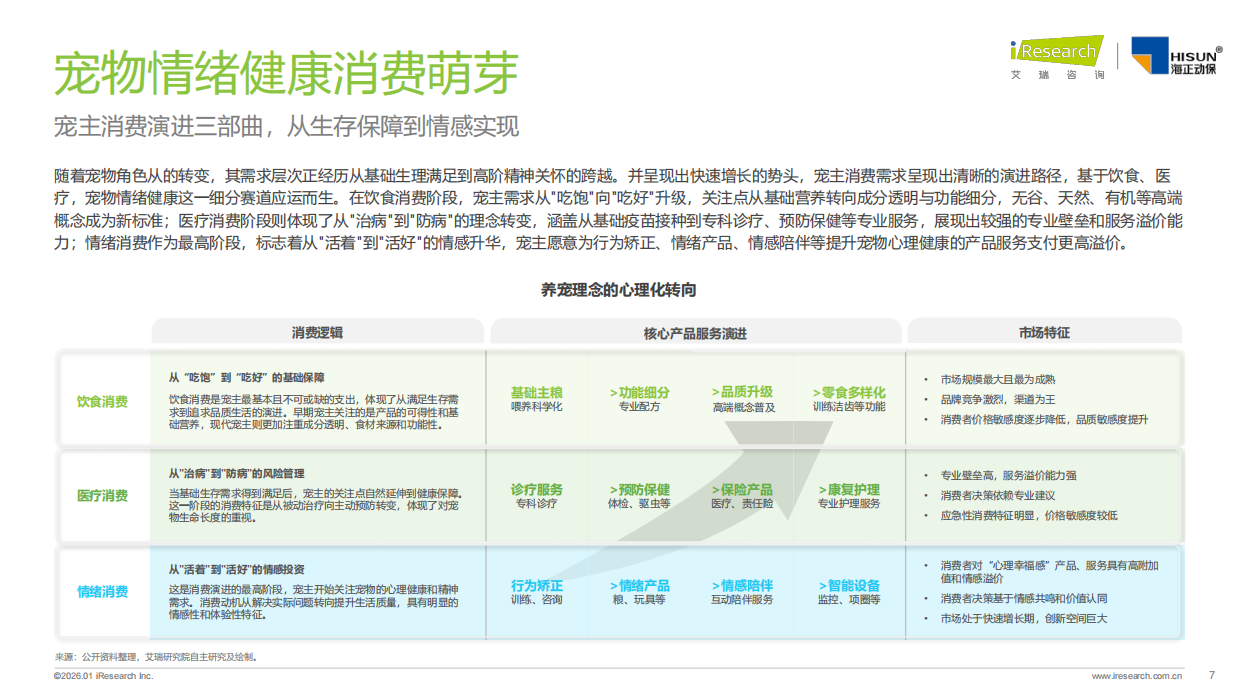The height and width of the screenshot is (697, 1240).
Task: Click the 诊疗服务 item
Action: tap(537, 489)
